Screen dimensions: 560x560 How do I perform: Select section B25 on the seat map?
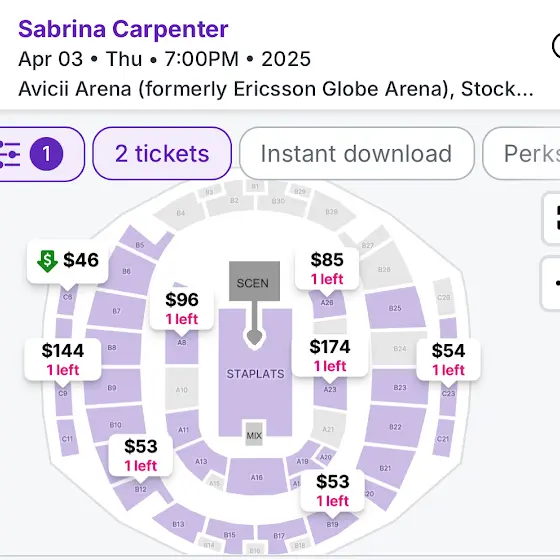pyautogui.click(x=395, y=308)
